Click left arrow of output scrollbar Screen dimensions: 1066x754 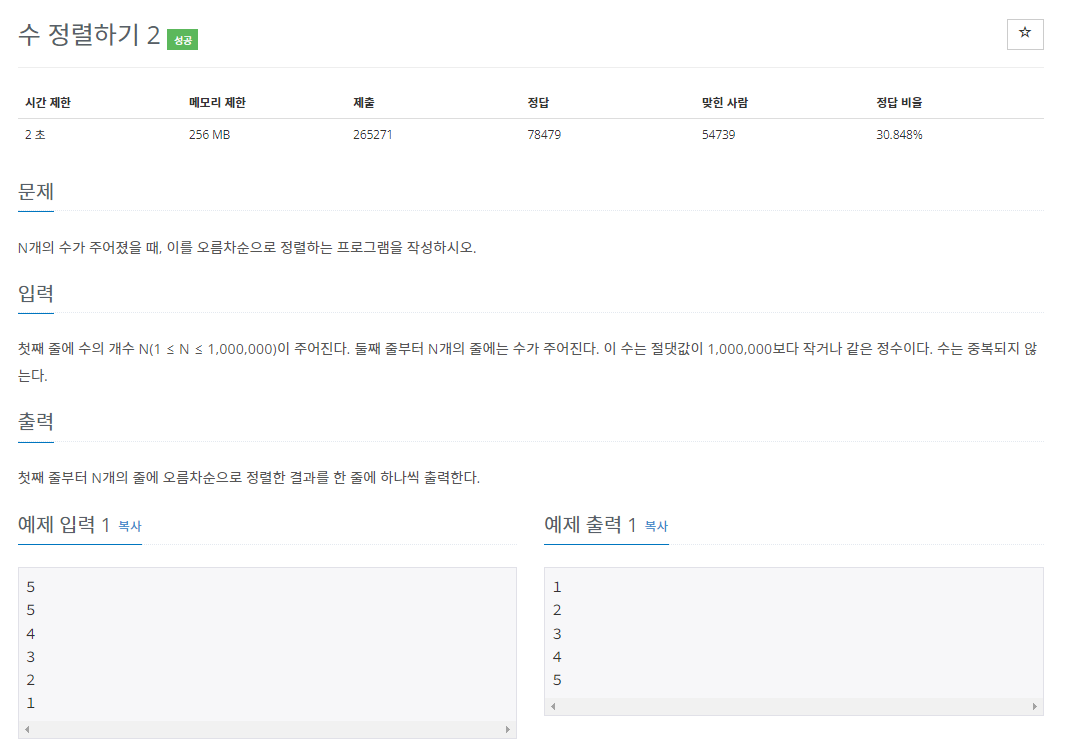[553, 706]
